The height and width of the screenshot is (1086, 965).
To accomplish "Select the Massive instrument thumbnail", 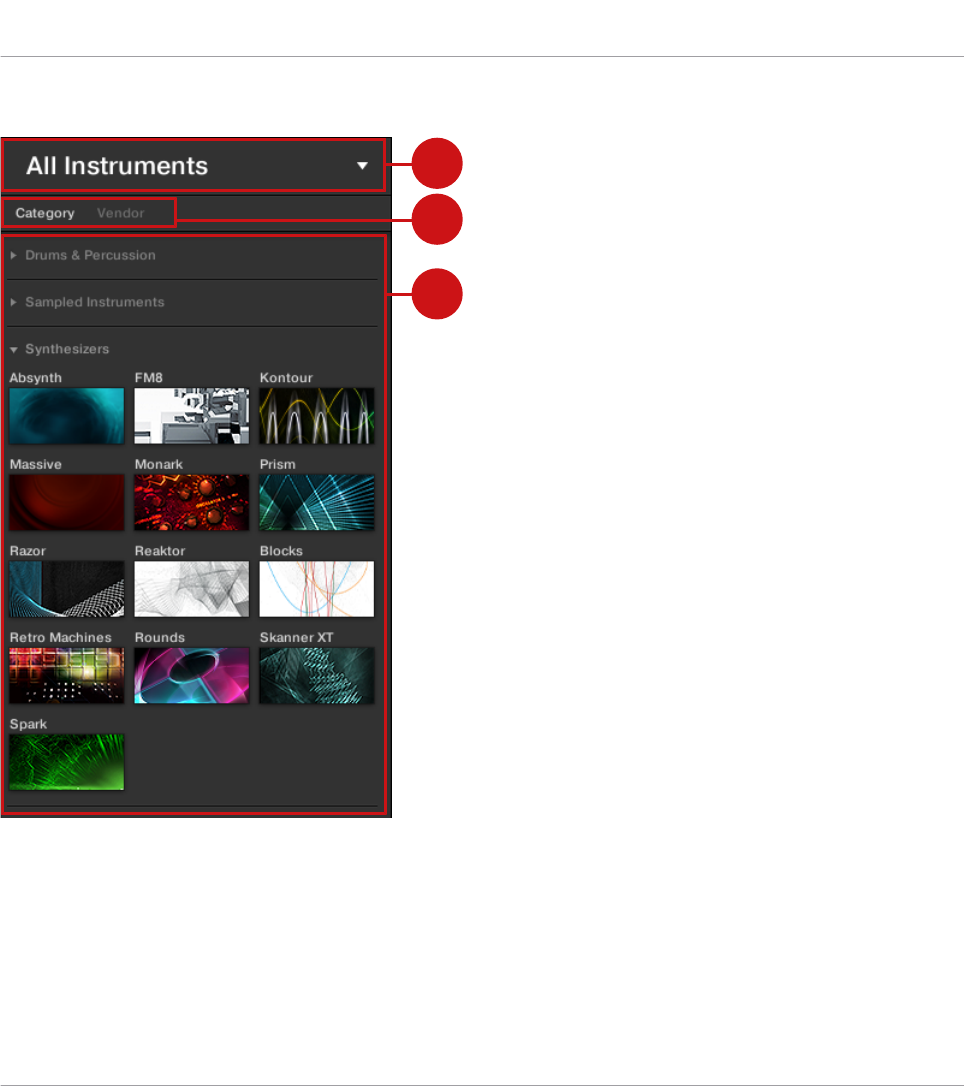I will [x=67, y=502].
